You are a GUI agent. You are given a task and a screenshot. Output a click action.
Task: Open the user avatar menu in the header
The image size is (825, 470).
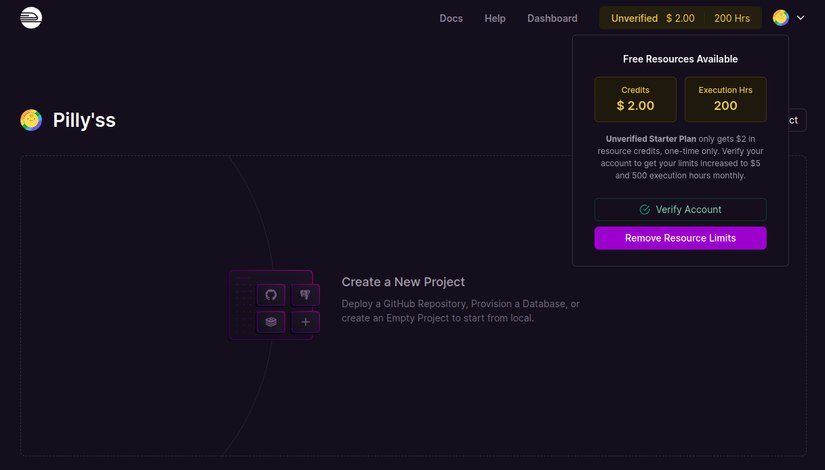pyautogui.click(x=780, y=18)
